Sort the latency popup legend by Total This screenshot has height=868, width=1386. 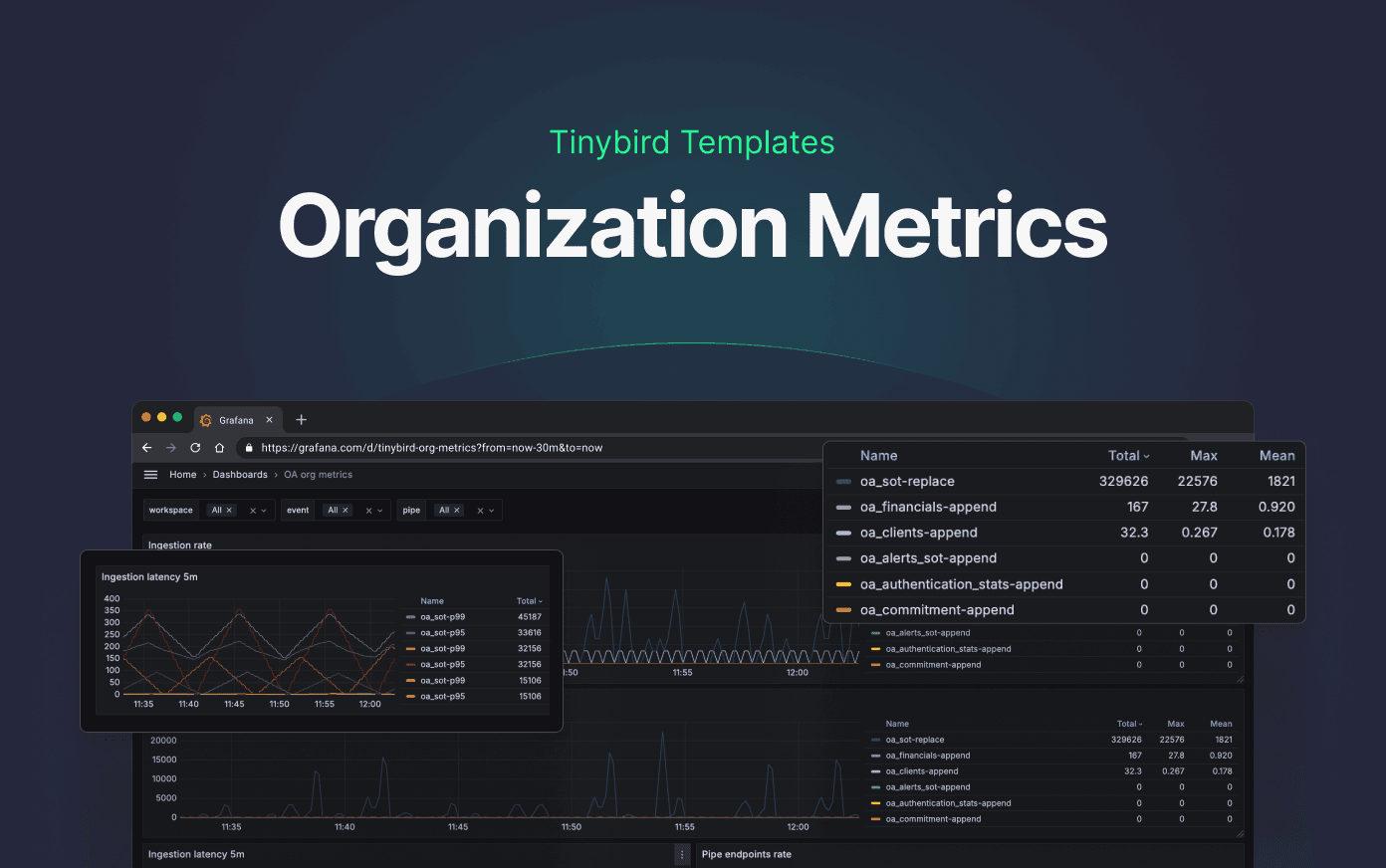(x=529, y=601)
